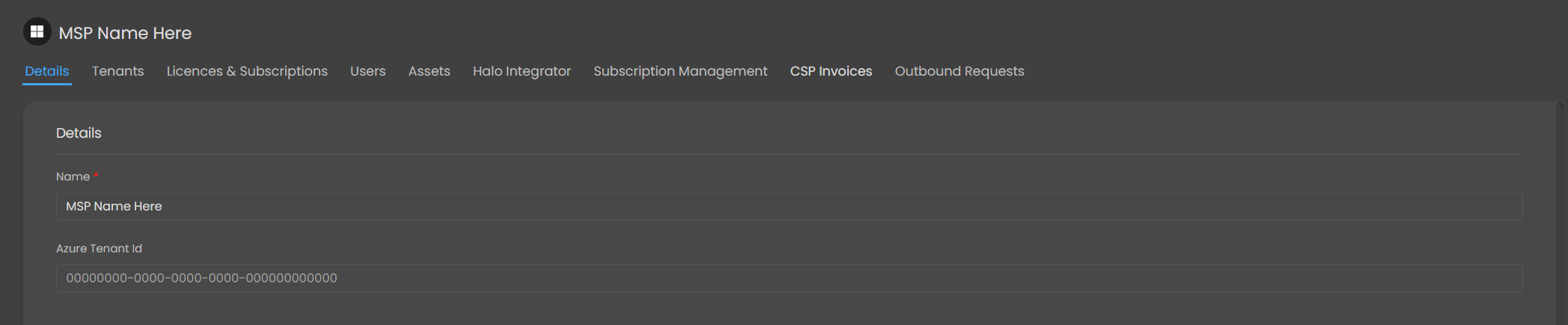Open the Licences & Subscriptions tab
Image resolution: width=1568 pixels, height=325 pixels.
tap(247, 71)
